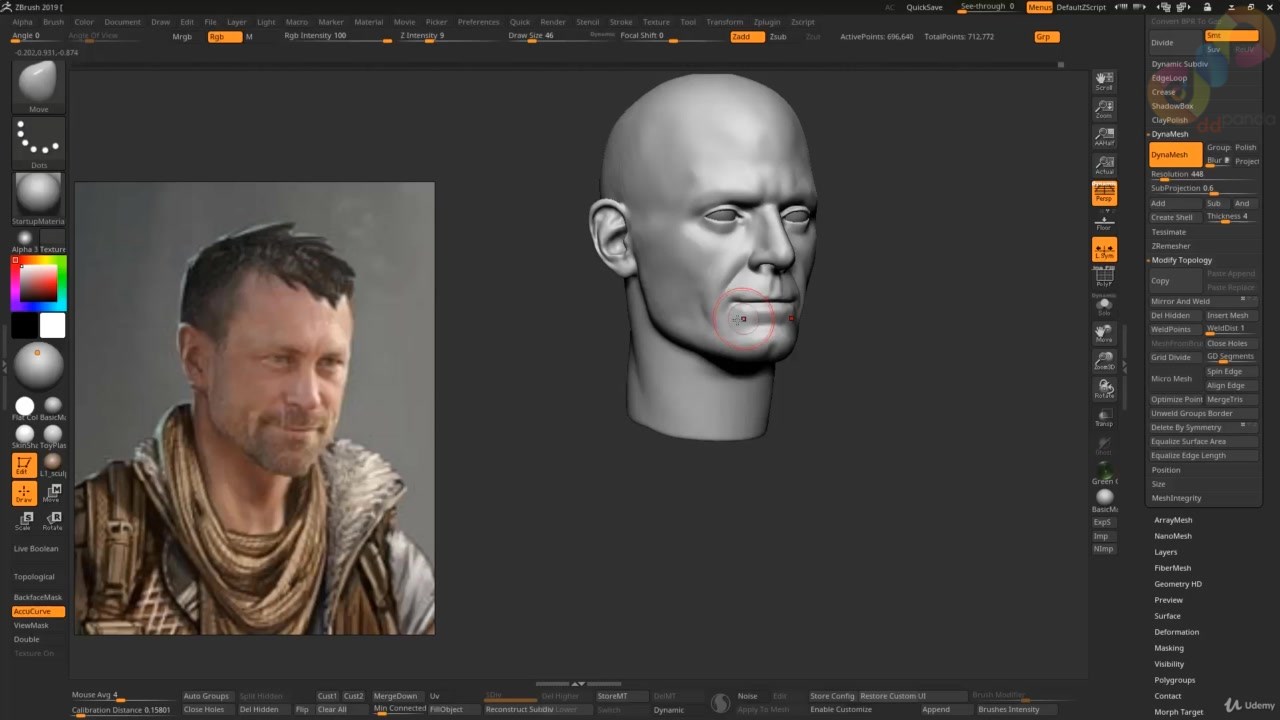Viewport: 1280px width, 720px height.
Task: Expand the Layers subpalette
Action: click(x=1166, y=552)
